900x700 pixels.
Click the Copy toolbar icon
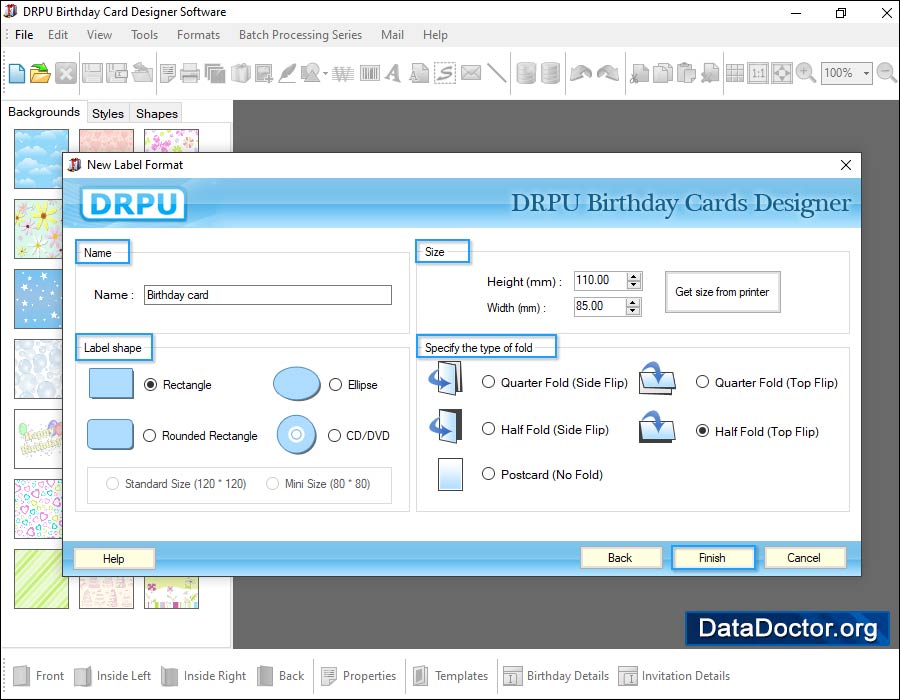click(x=663, y=73)
